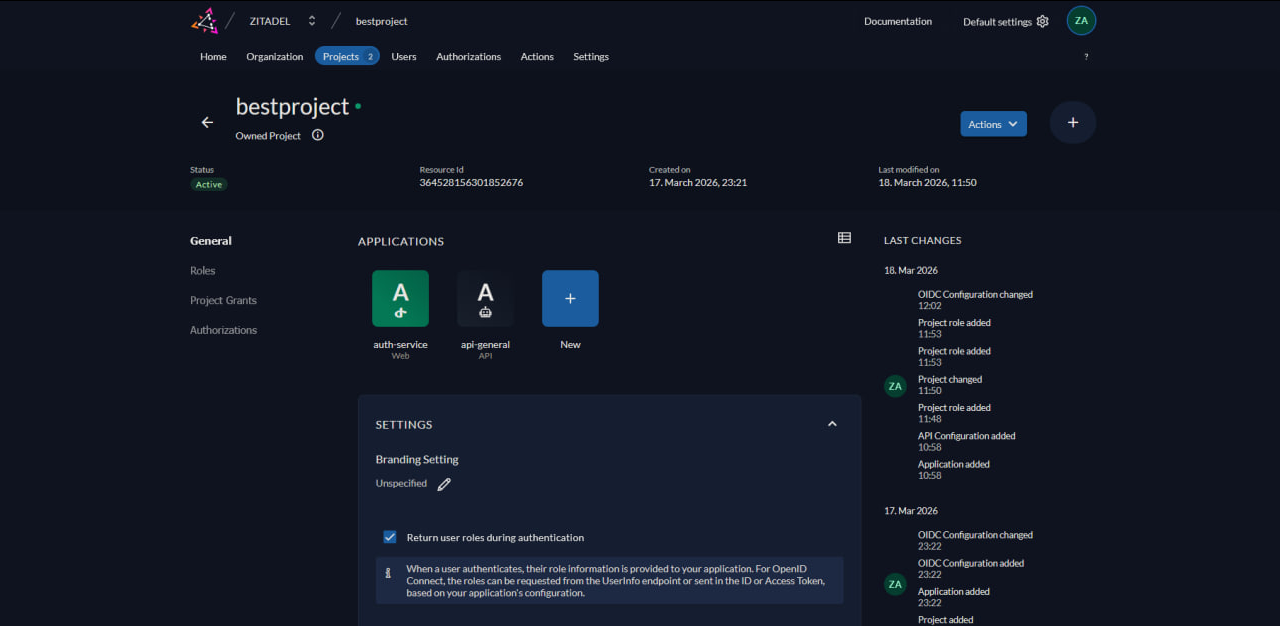The image size is (1280, 626).
Task: Go back using the left arrow
Action: click(207, 122)
